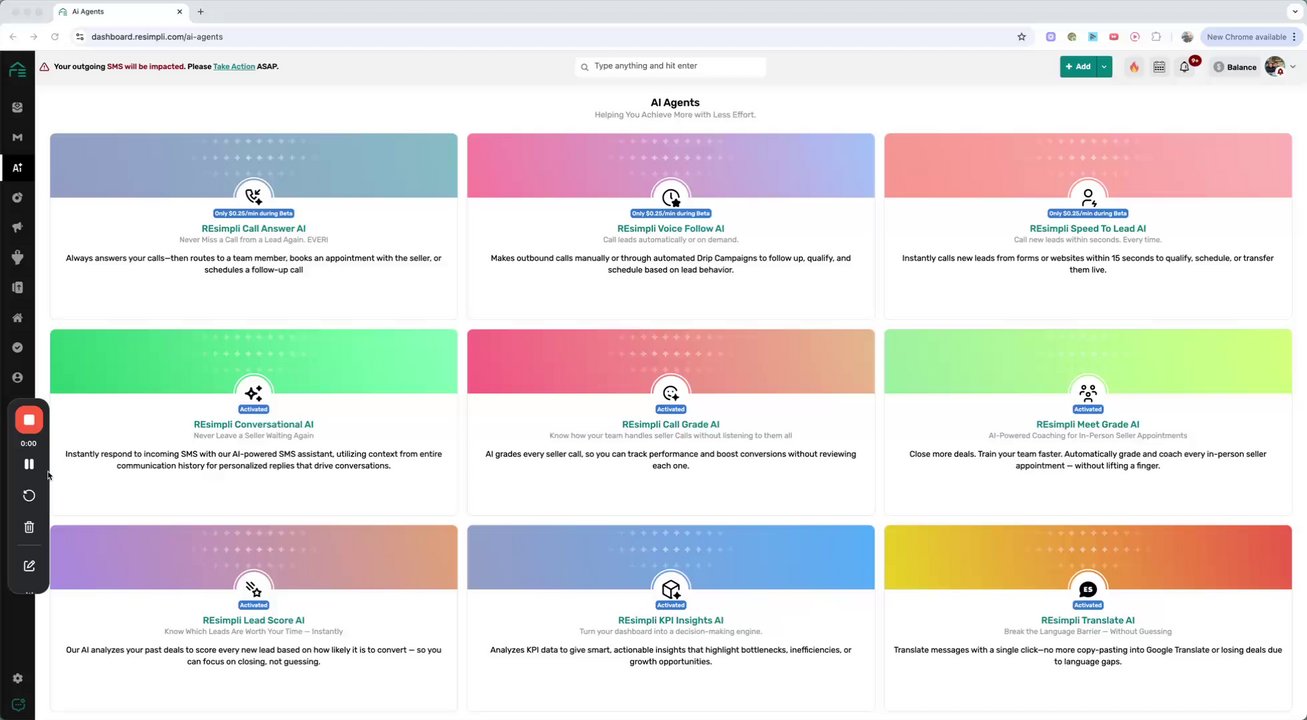Click the Voice Follow AI clock icon
Screen dimensions: 1307x720
coord(671,197)
